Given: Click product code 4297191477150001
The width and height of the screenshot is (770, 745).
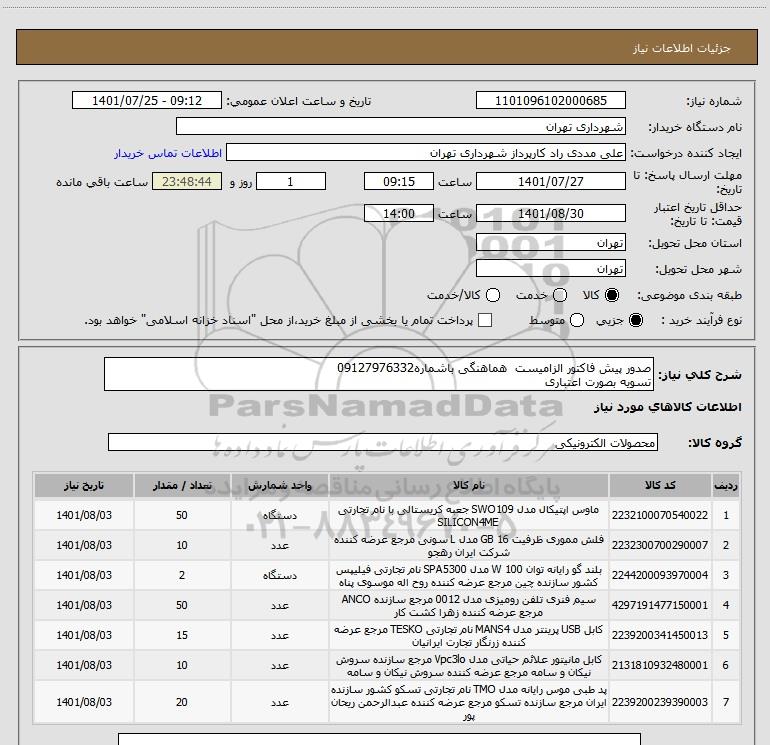Looking at the screenshot, I should tap(660, 605).
